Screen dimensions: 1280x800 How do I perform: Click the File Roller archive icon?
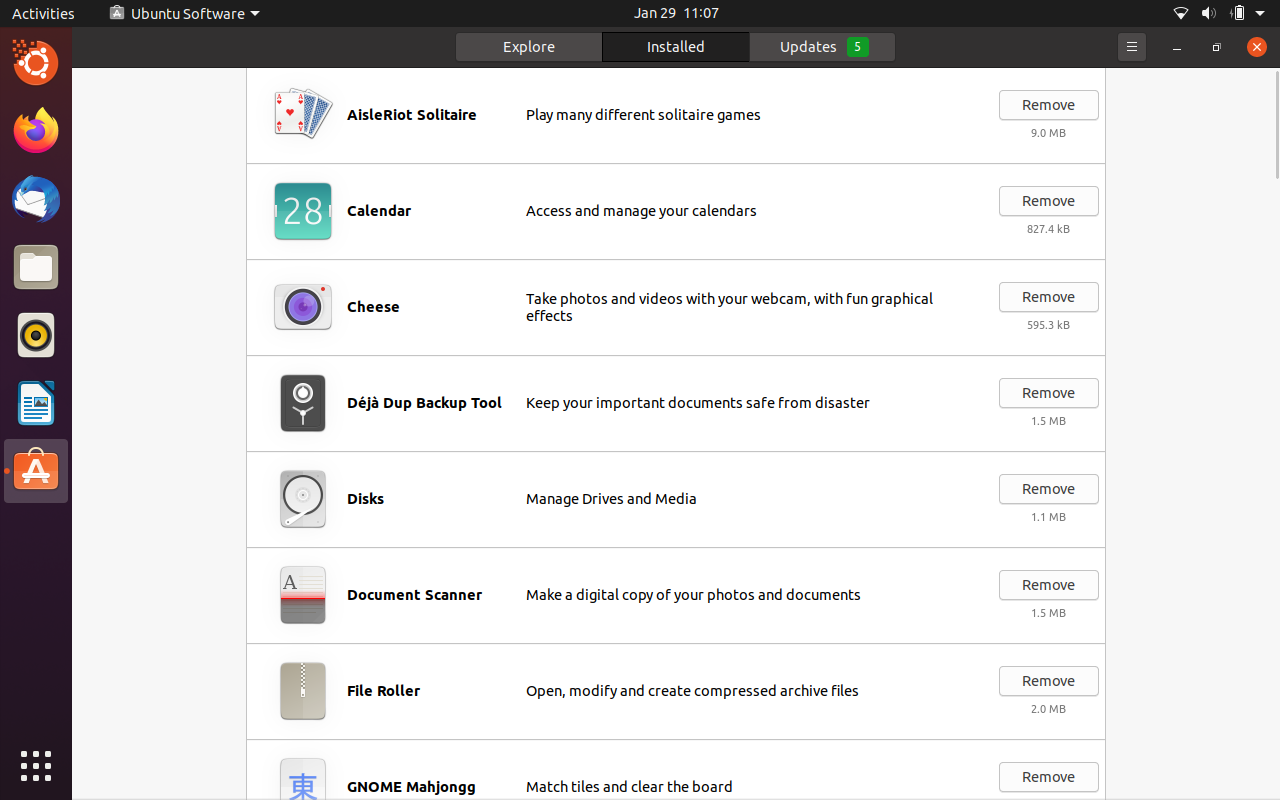point(302,691)
